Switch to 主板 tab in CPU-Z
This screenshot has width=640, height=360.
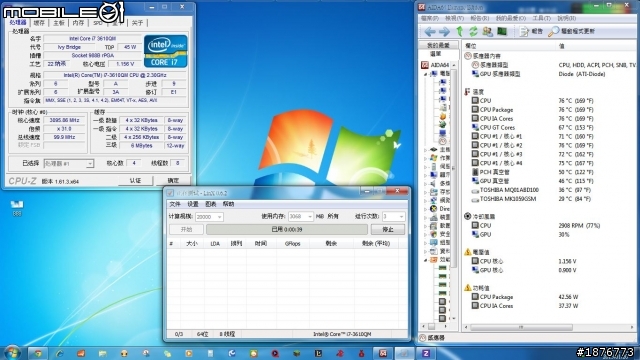point(59,23)
